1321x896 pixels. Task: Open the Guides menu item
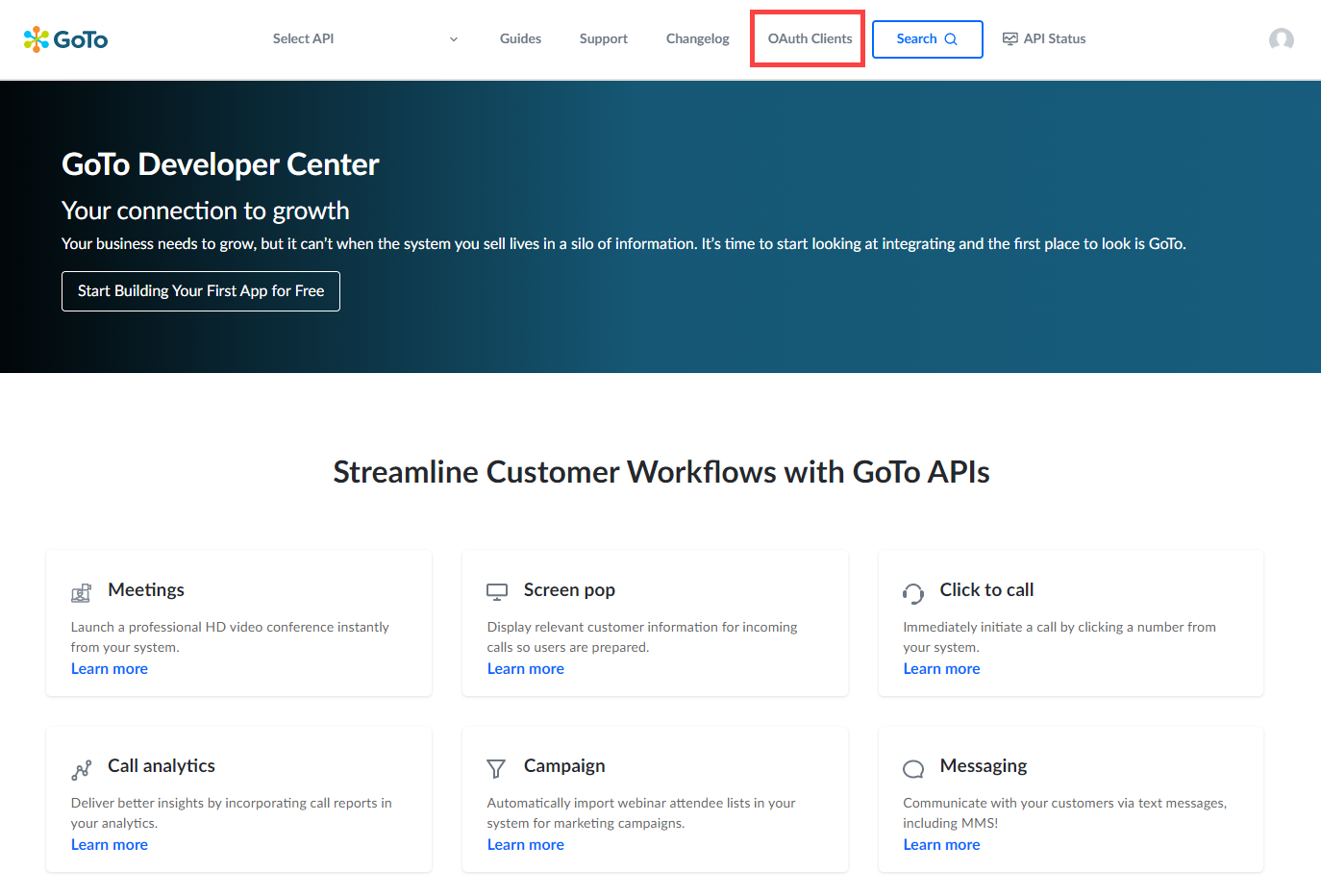520,39
